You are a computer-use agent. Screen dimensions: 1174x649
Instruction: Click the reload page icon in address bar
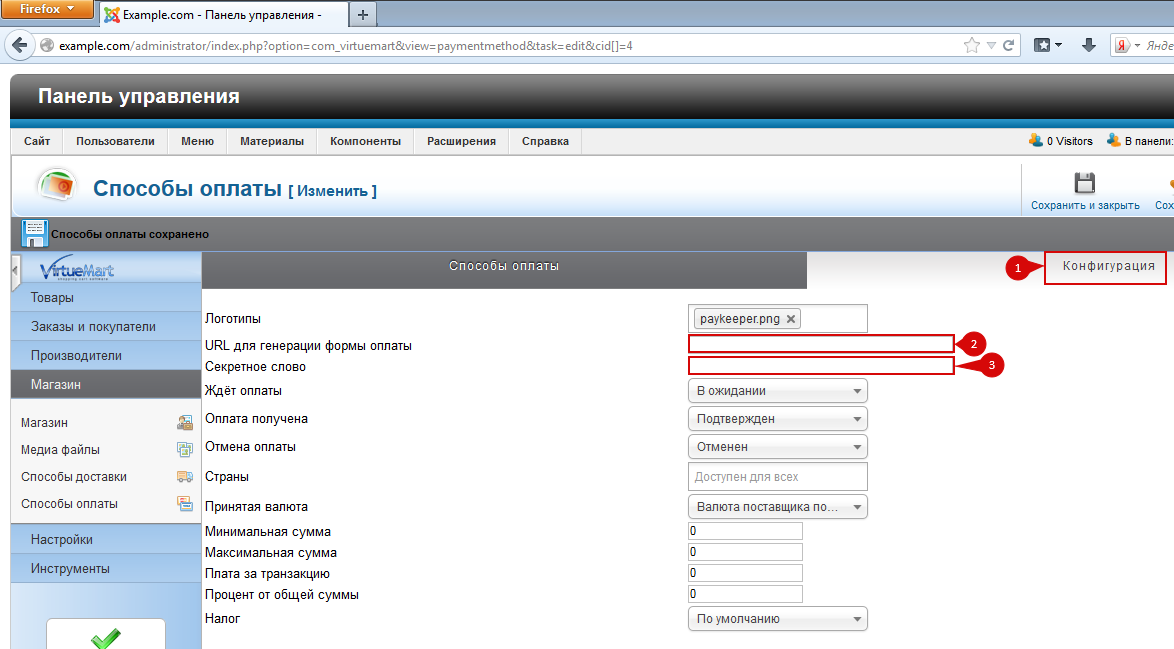[x=1009, y=46]
